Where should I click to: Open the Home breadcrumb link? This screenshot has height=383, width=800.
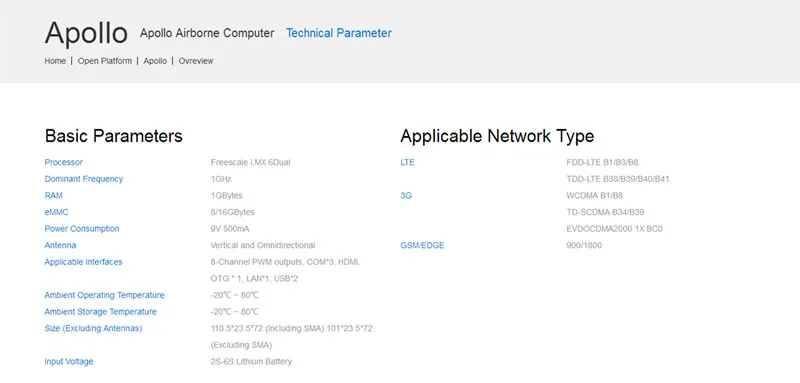pos(55,61)
